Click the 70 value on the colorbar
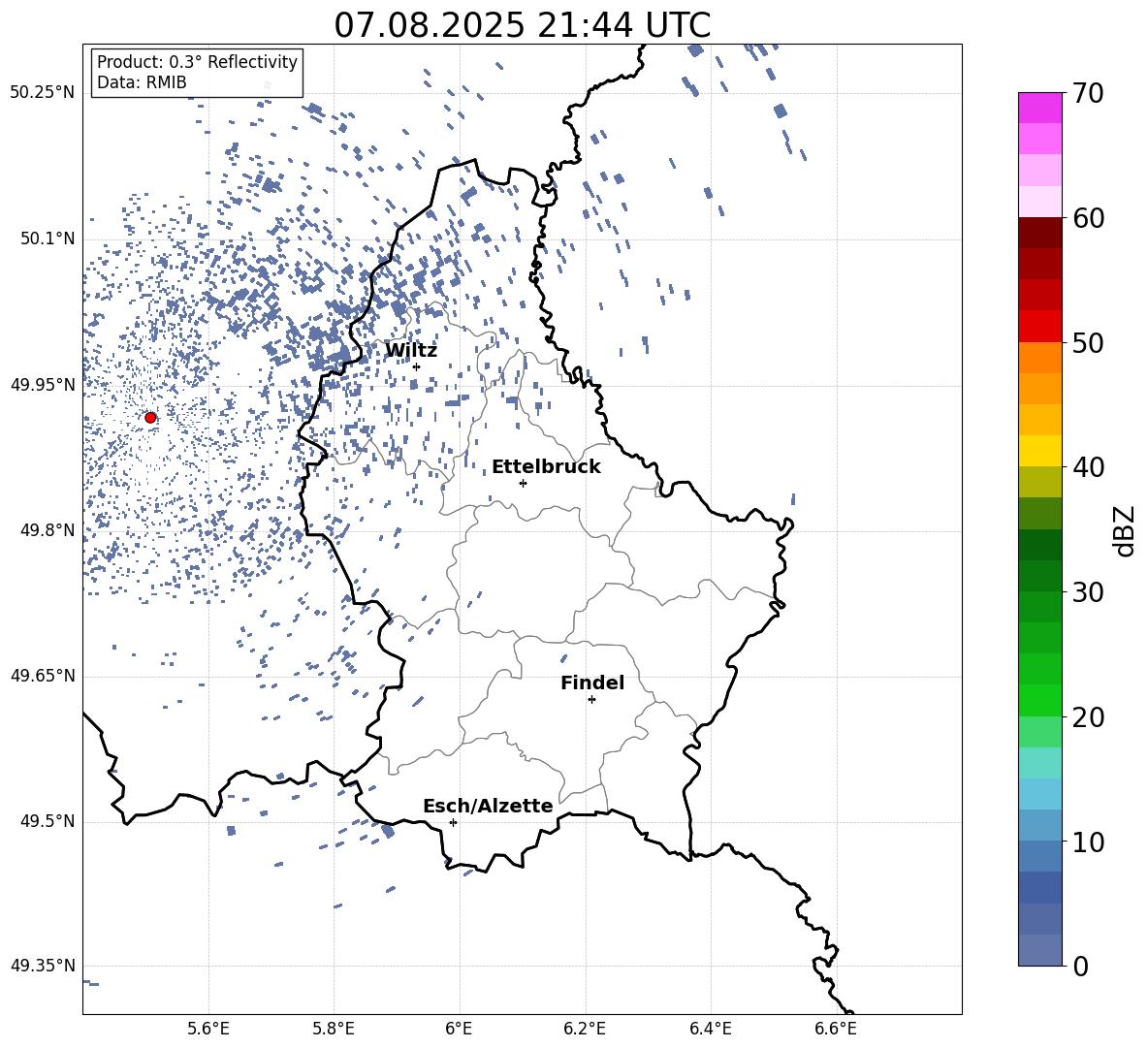The image size is (1148, 1048). click(1087, 94)
